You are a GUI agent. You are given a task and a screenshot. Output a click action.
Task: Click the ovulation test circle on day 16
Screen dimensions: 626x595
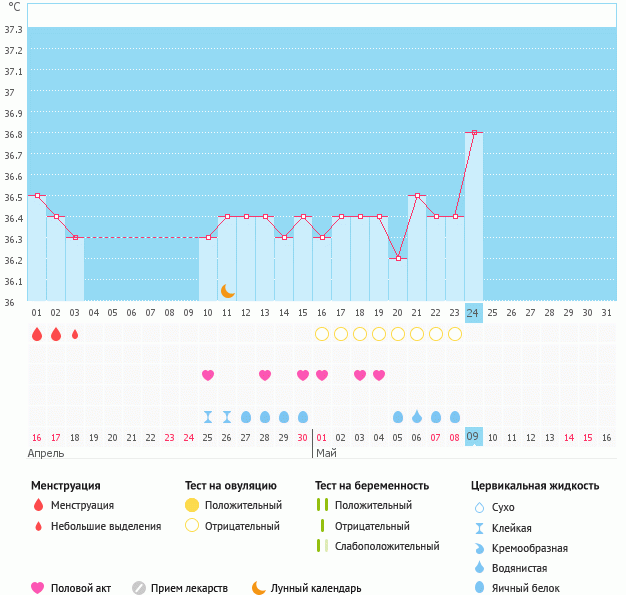[322, 334]
